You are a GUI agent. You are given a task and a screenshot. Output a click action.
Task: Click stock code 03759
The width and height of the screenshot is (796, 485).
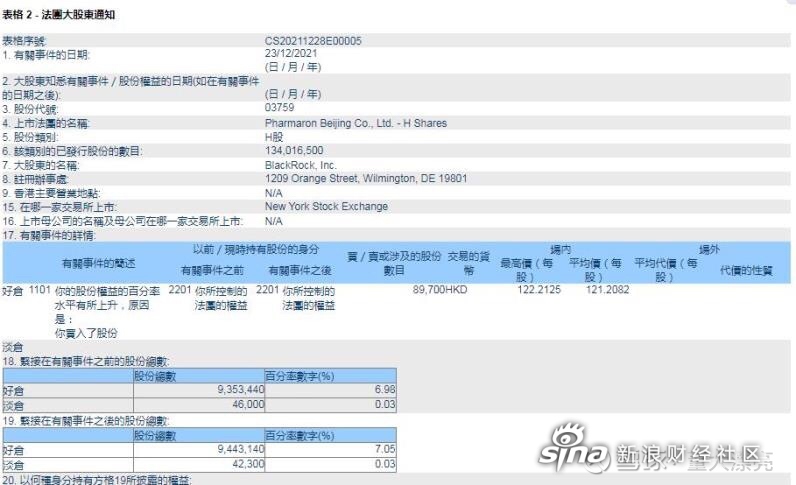(279, 108)
